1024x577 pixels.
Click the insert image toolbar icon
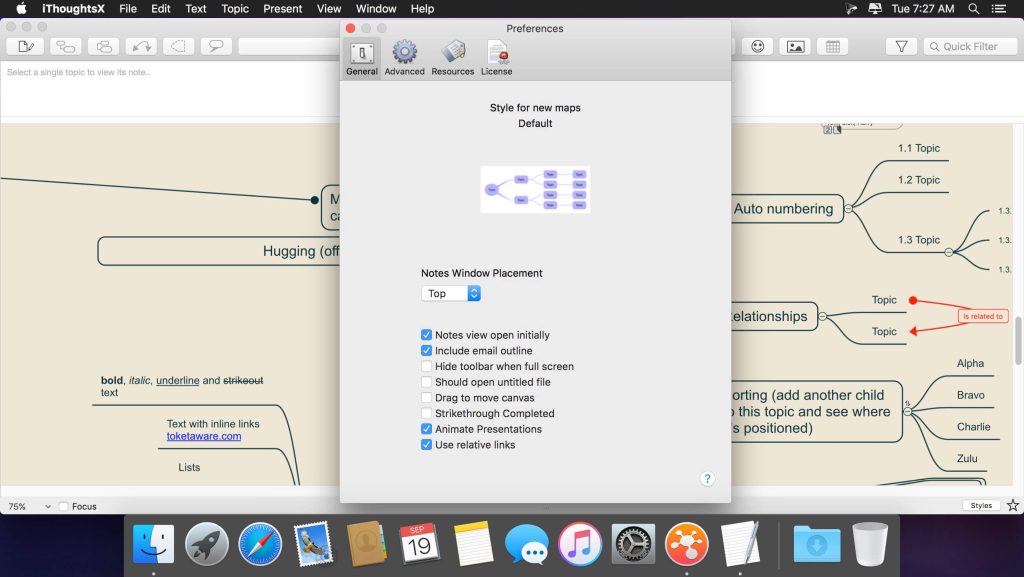[795, 46]
